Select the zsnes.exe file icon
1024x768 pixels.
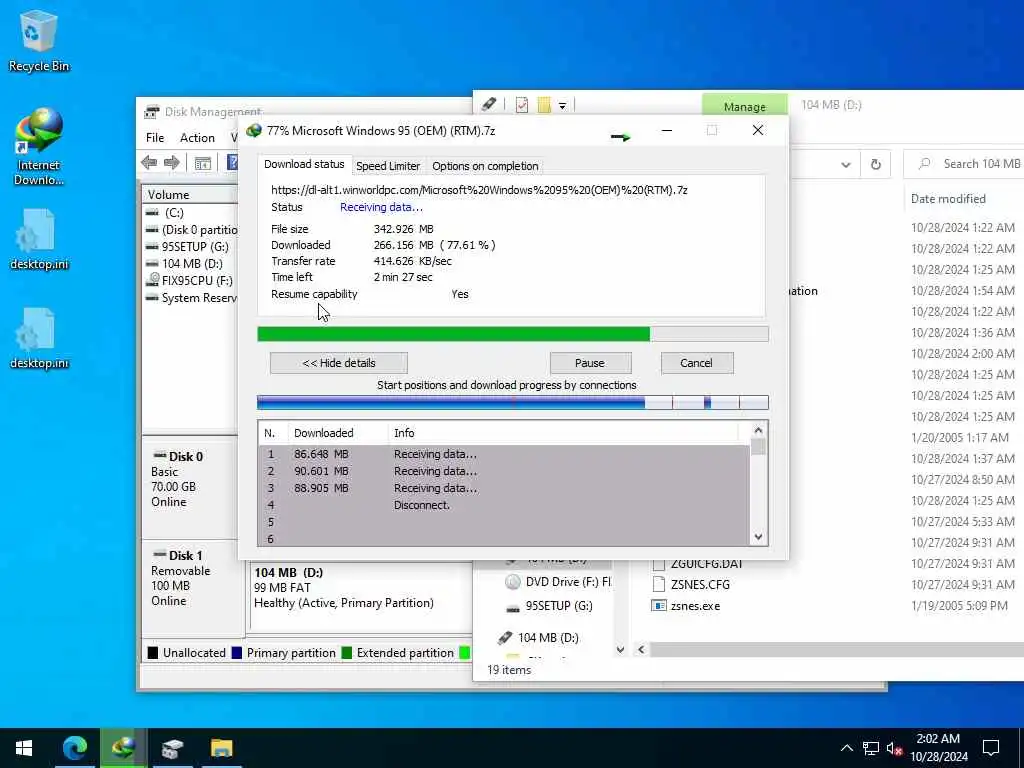pyautogui.click(x=659, y=606)
